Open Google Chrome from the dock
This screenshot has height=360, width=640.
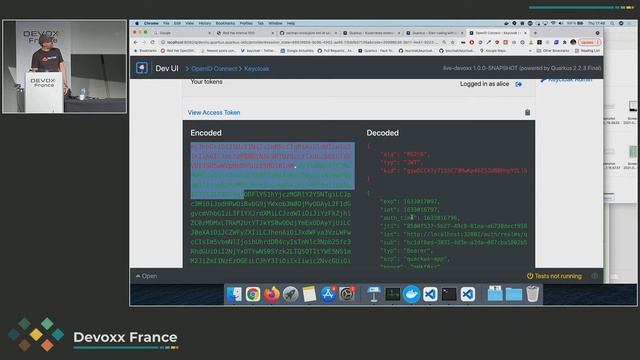(253, 294)
